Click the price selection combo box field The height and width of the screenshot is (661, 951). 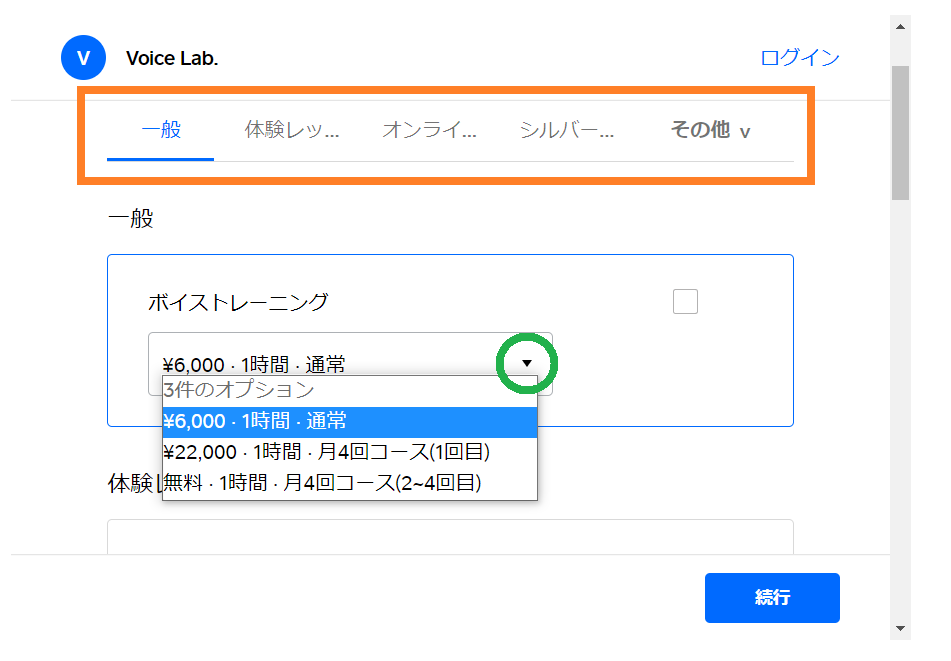[x=320, y=364]
